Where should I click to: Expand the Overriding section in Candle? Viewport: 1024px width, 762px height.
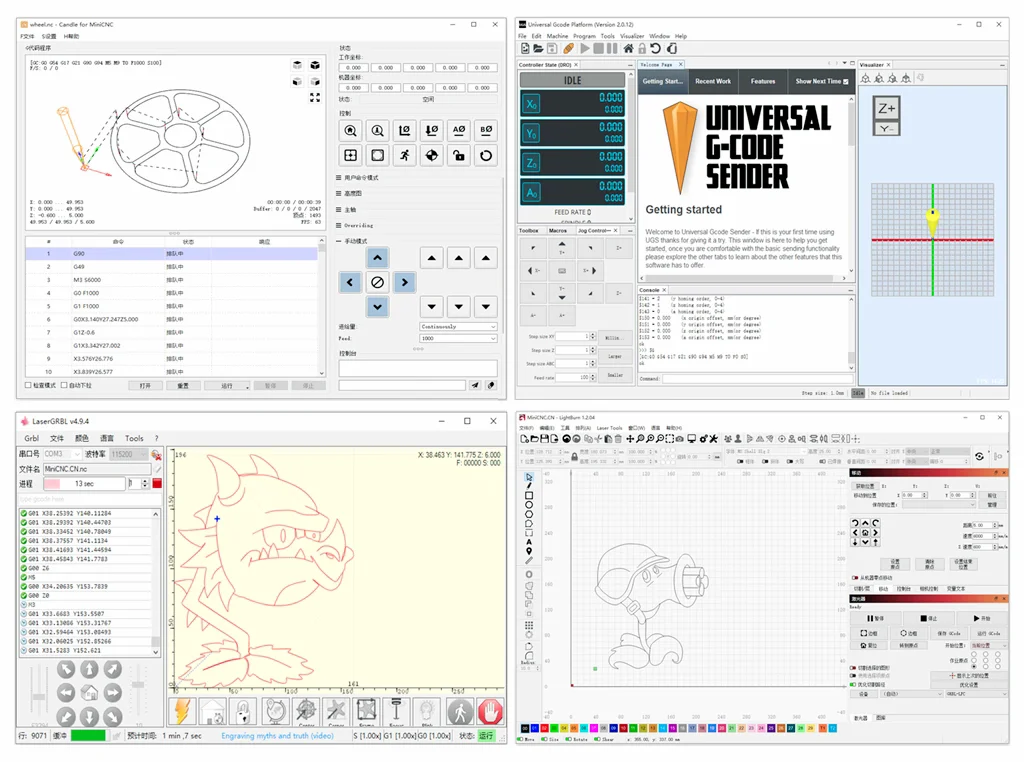pyautogui.click(x=355, y=225)
